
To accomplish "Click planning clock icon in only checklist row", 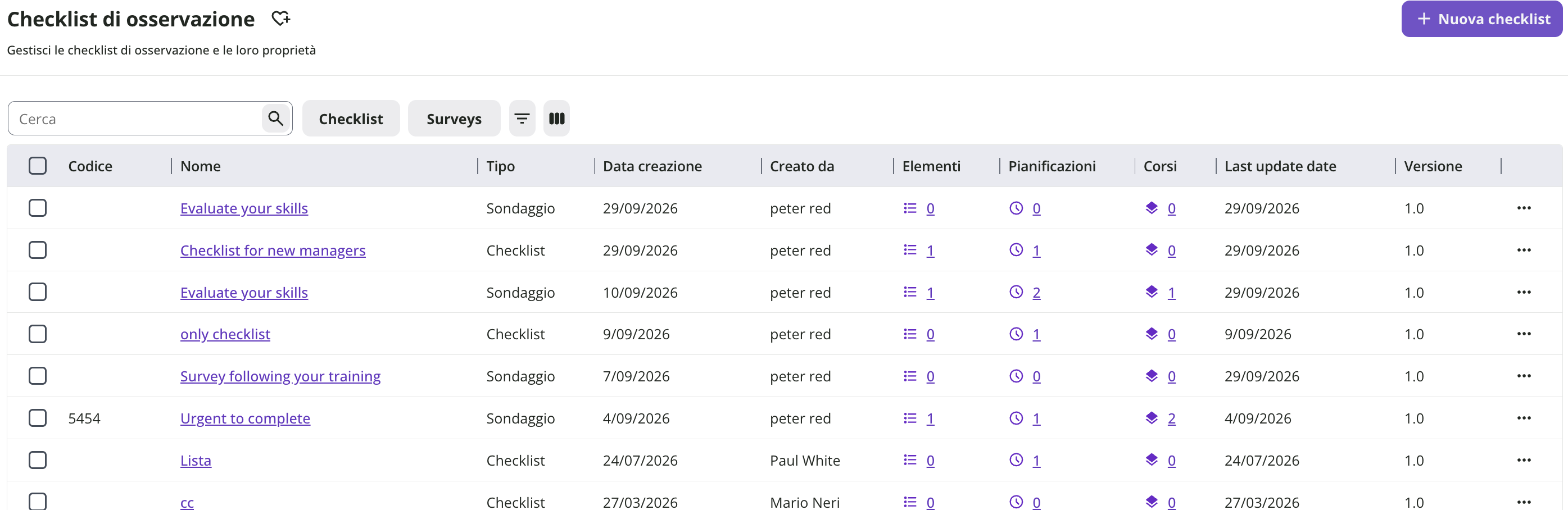I will [1016, 334].
